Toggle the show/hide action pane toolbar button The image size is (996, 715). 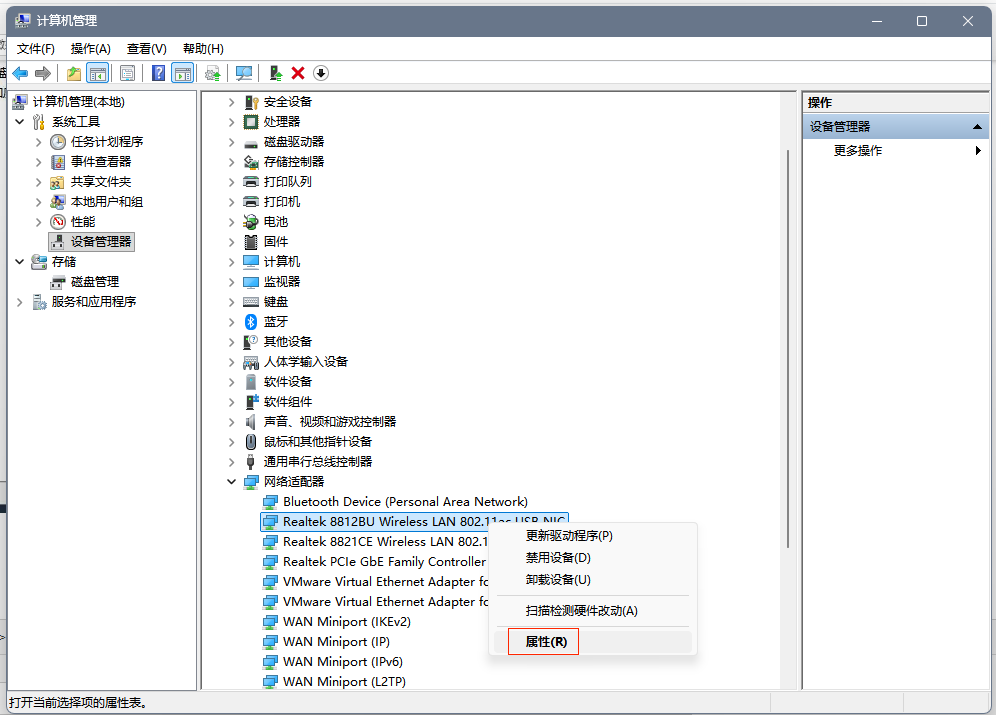point(182,73)
